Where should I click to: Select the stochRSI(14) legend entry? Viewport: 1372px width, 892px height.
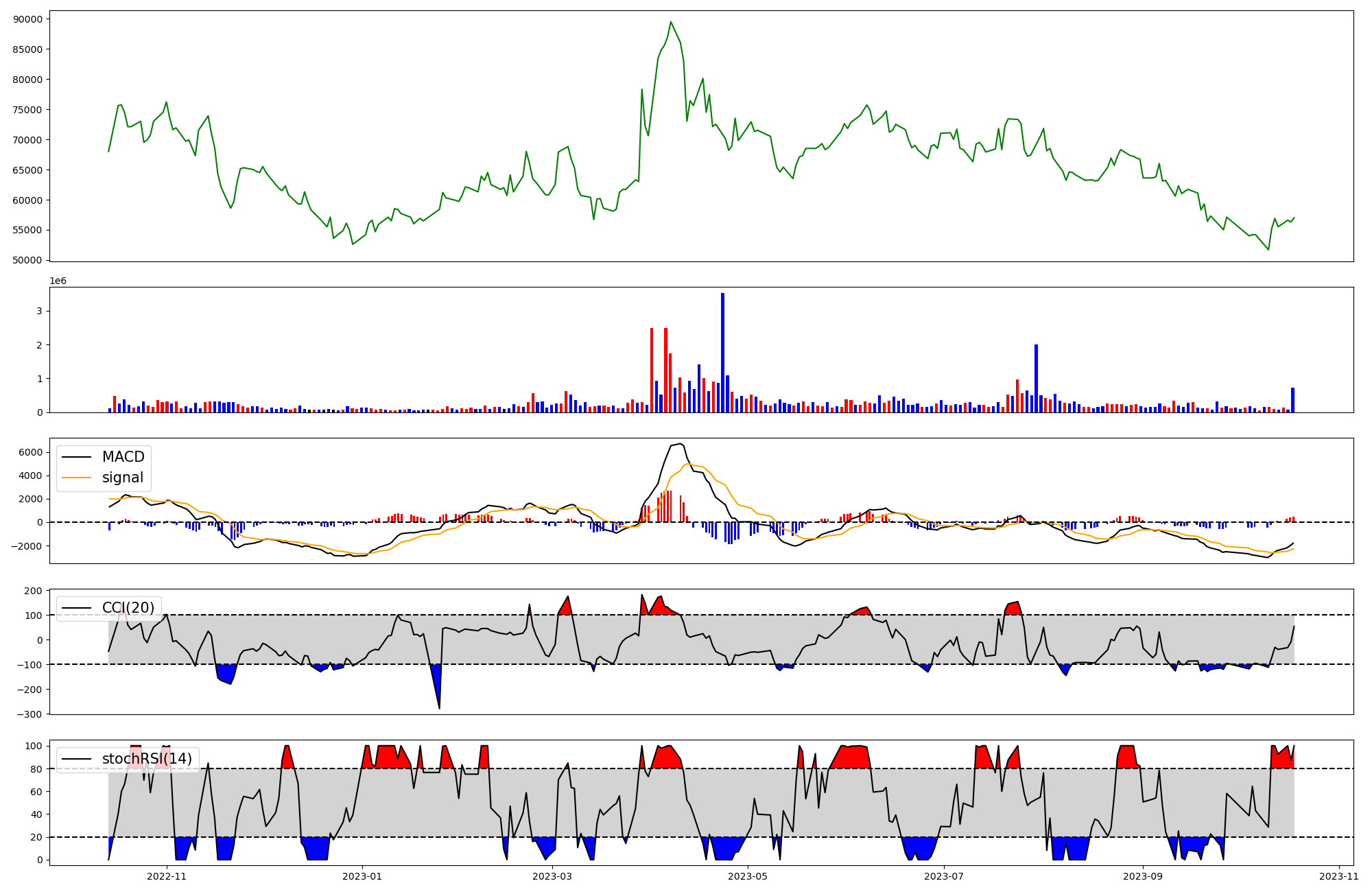click(x=147, y=759)
